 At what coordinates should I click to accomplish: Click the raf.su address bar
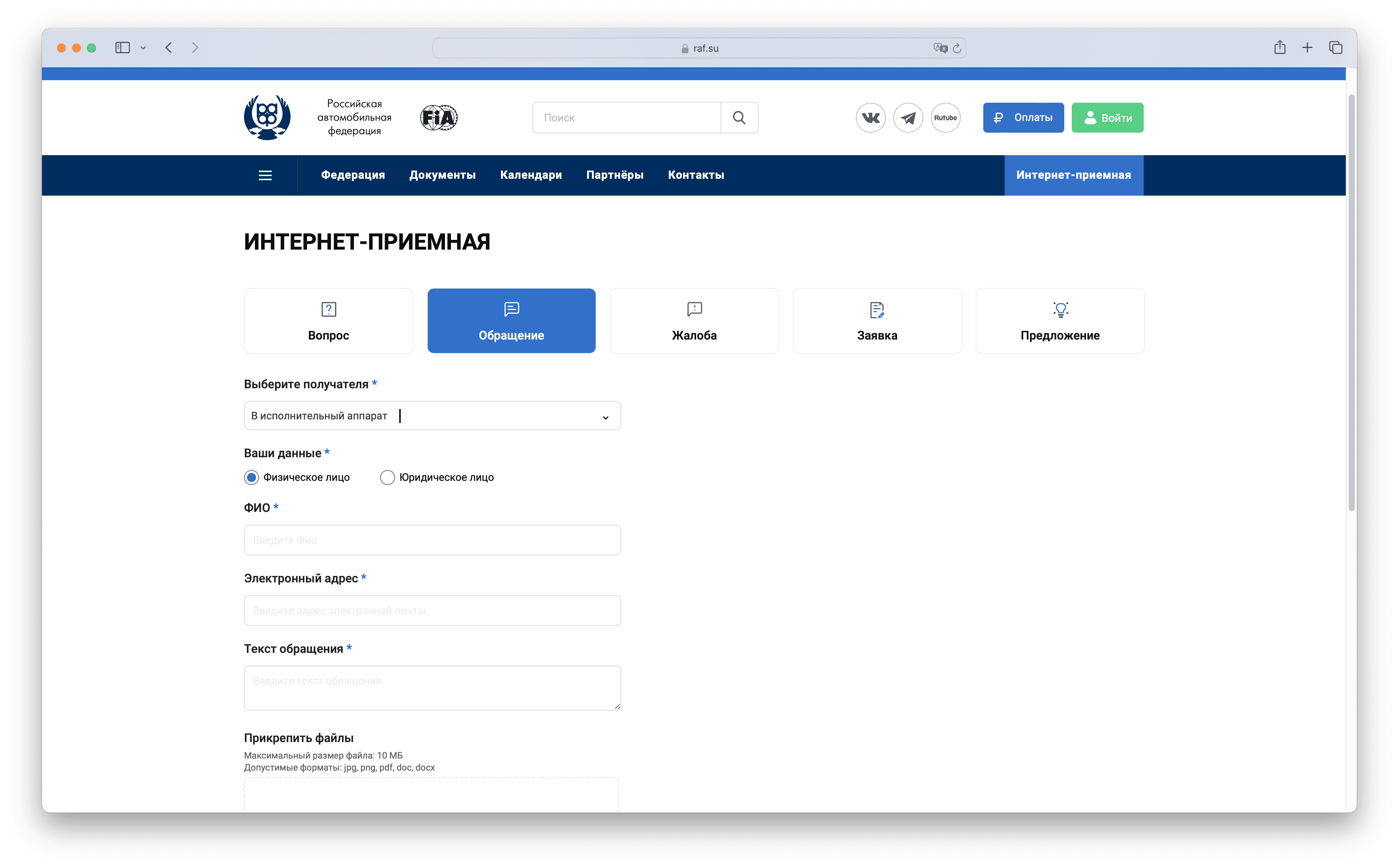pos(699,48)
